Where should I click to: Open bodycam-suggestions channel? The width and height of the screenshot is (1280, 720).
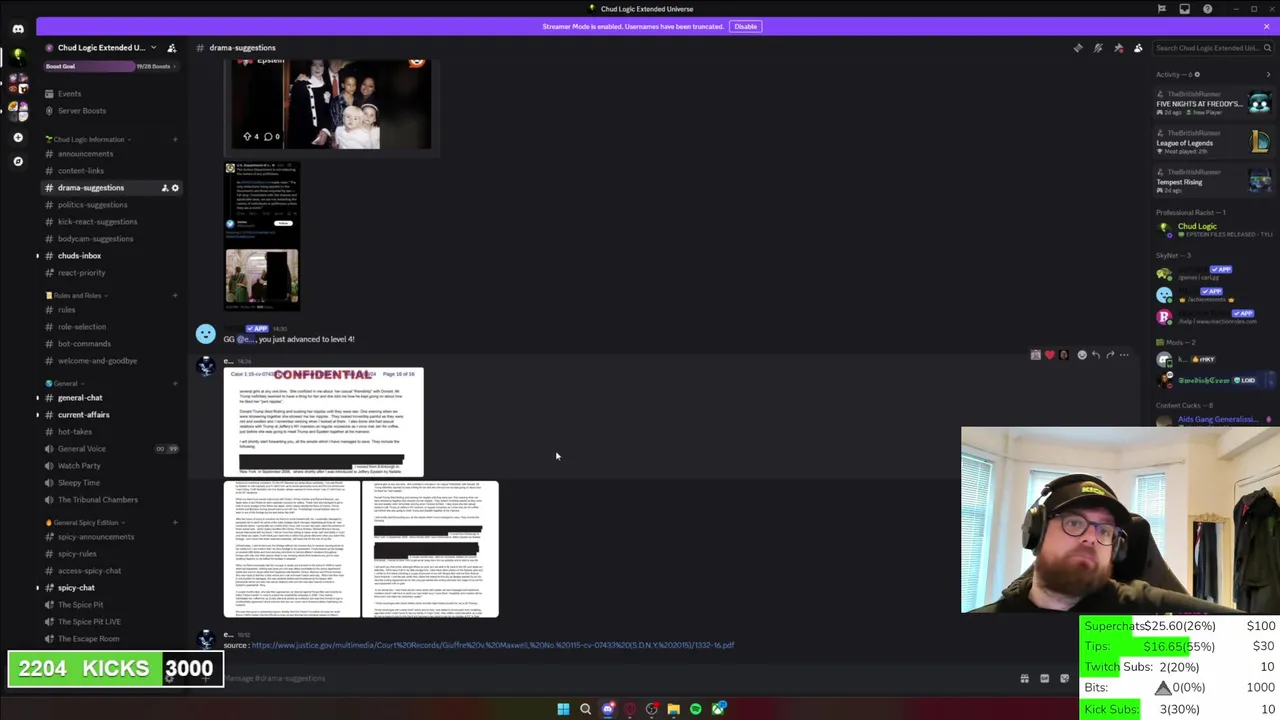point(110,239)
